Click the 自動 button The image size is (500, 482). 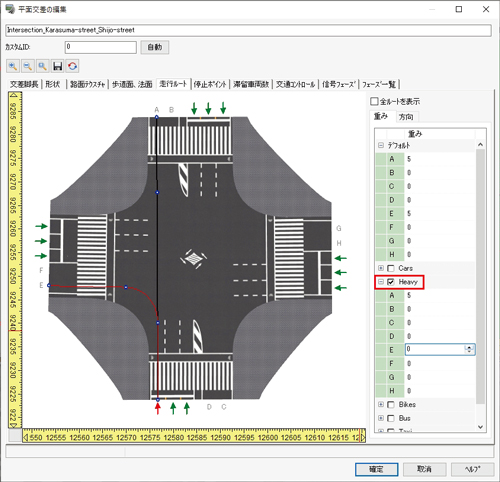pyautogui.click(x=155, y=47)
